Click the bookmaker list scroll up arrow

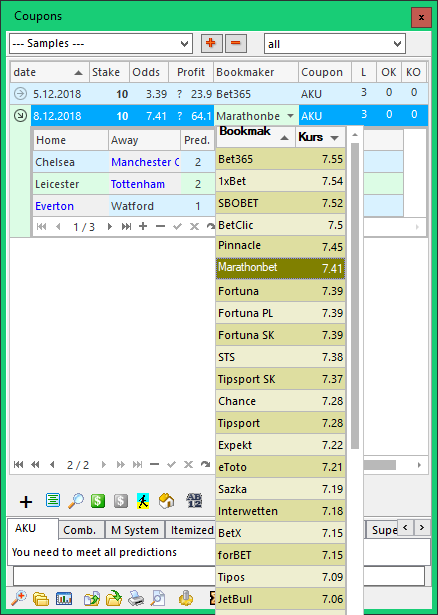355,135
